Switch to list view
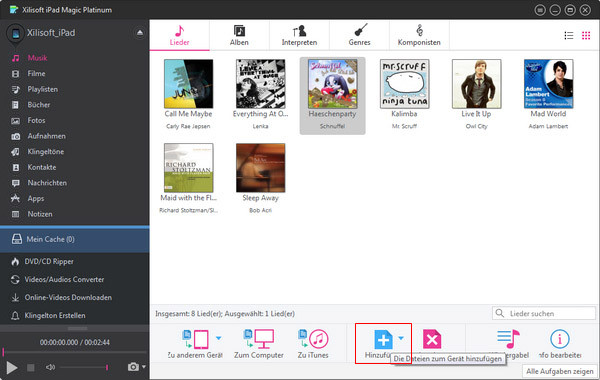Screen dimensions: 600x380 569,36
